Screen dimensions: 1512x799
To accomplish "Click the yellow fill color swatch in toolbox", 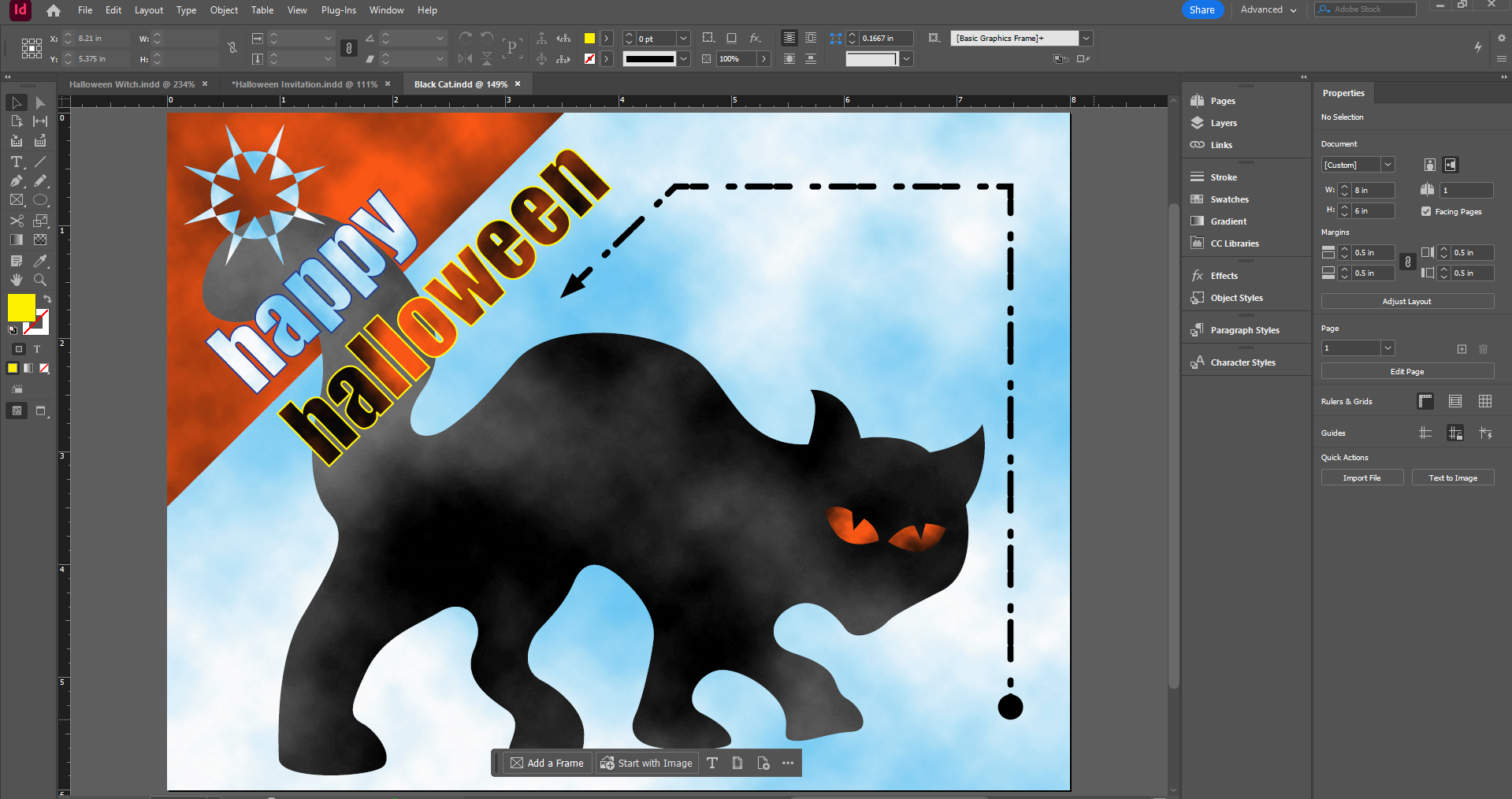I will coord(20,307).
